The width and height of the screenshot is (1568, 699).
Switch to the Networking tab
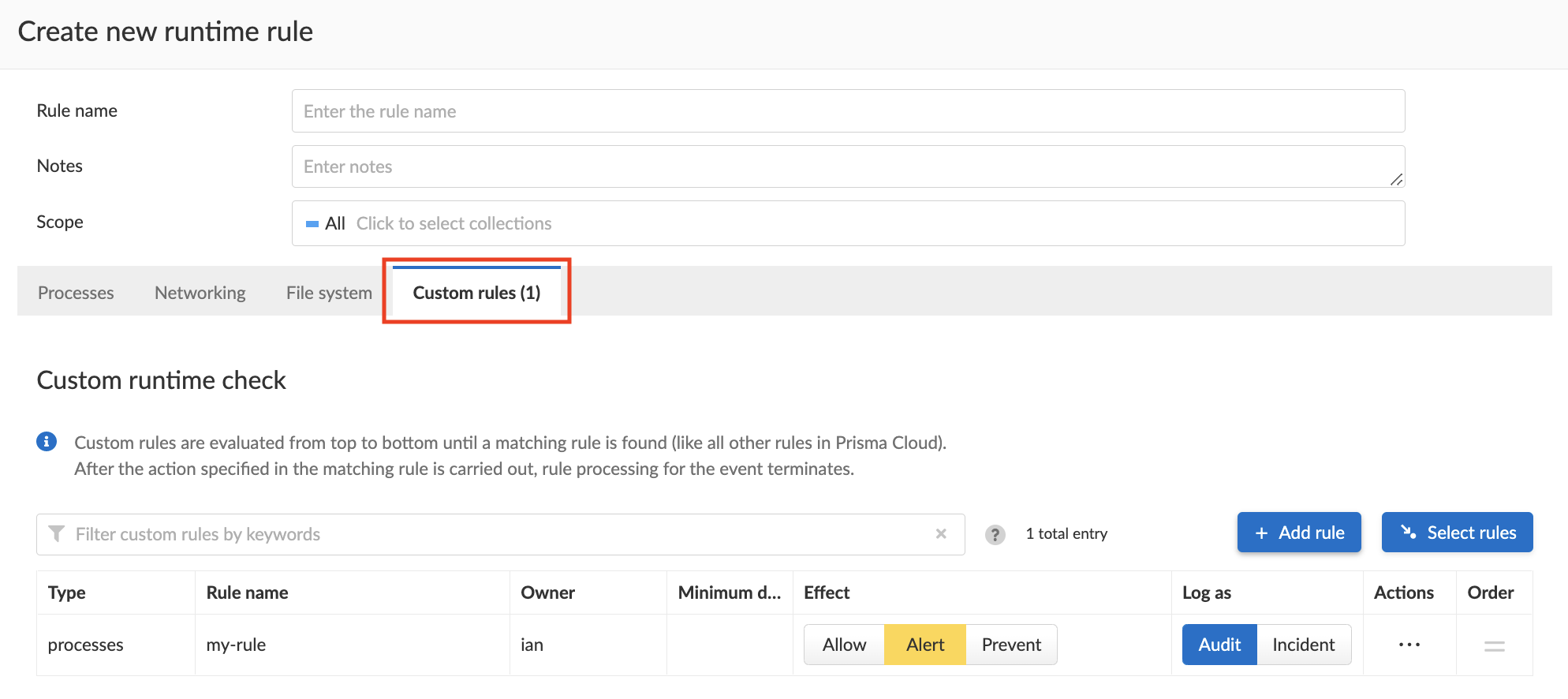(x=200, y=293)
